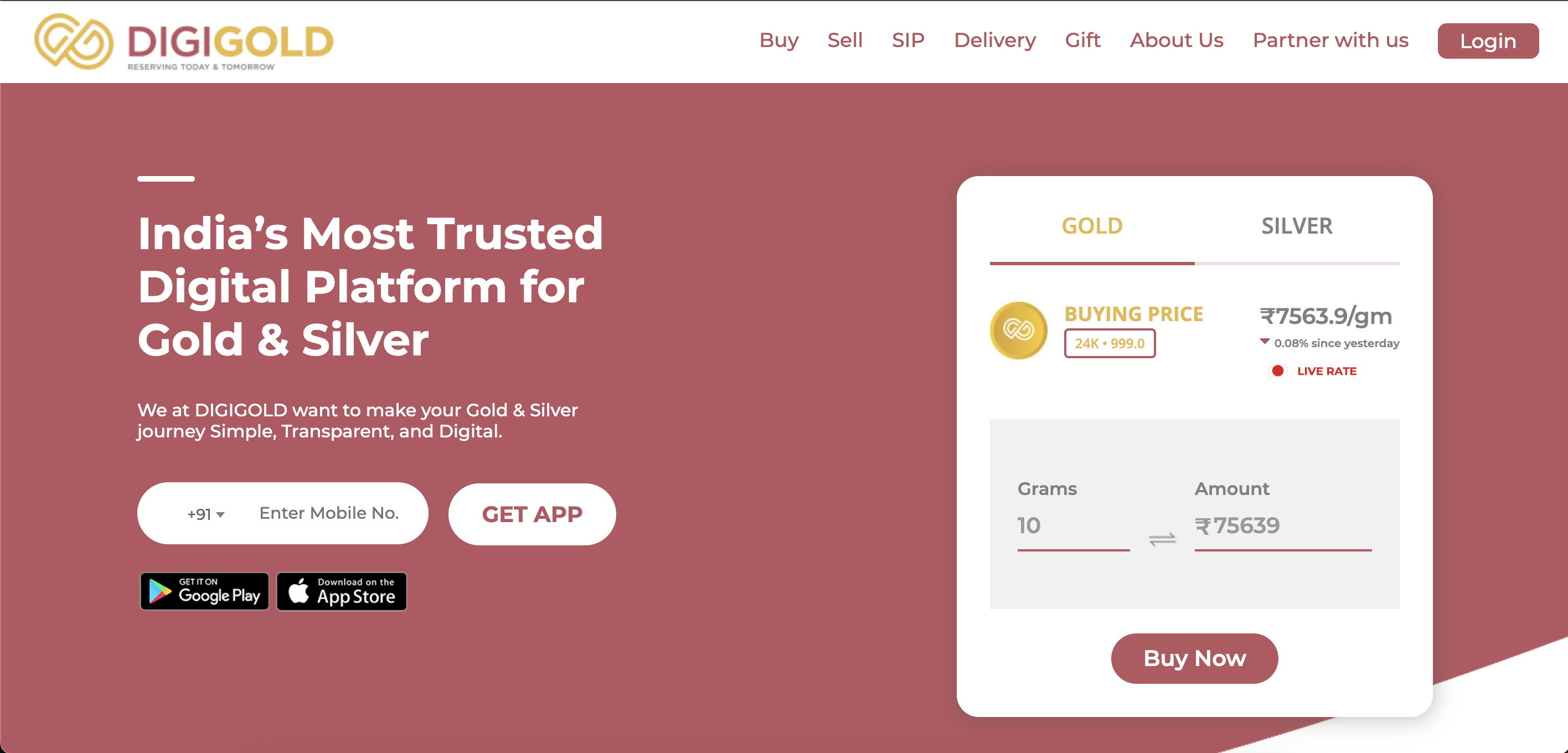Expand the About Us navigation menu

point(1177,40)
